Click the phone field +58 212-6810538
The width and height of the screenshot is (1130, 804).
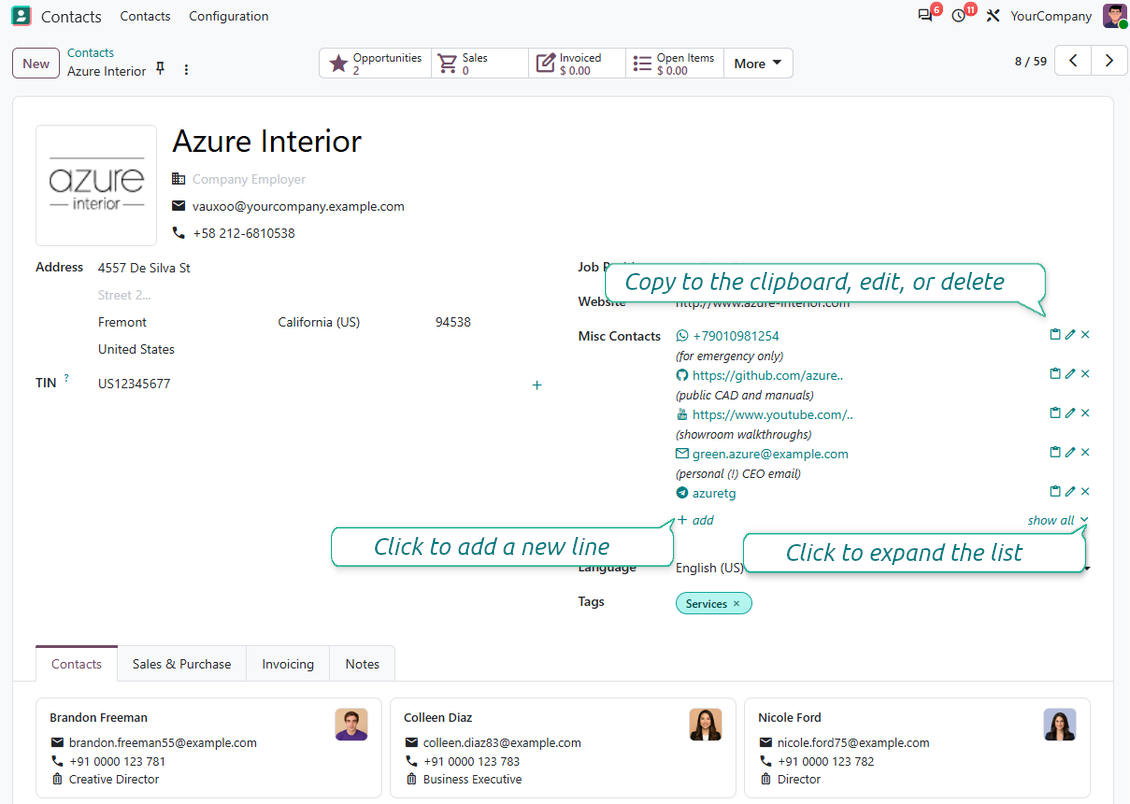(x=244, y=233)
